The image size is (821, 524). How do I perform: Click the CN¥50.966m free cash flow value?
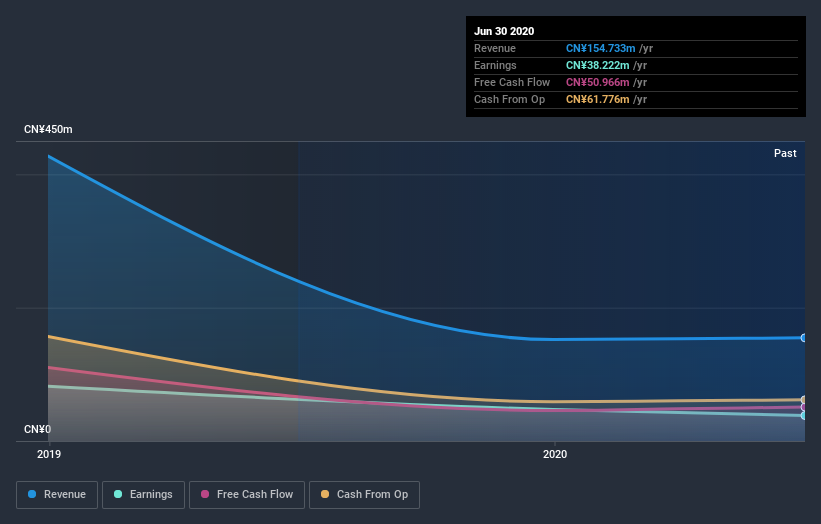tap(597, 82)
